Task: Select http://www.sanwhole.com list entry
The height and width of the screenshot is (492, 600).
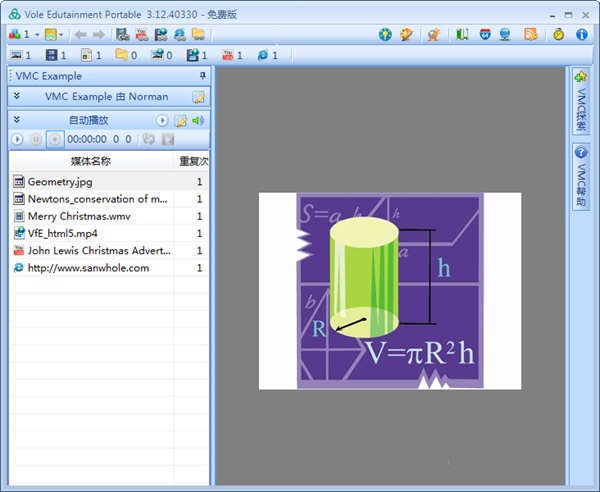Action: tap(109, 268)
